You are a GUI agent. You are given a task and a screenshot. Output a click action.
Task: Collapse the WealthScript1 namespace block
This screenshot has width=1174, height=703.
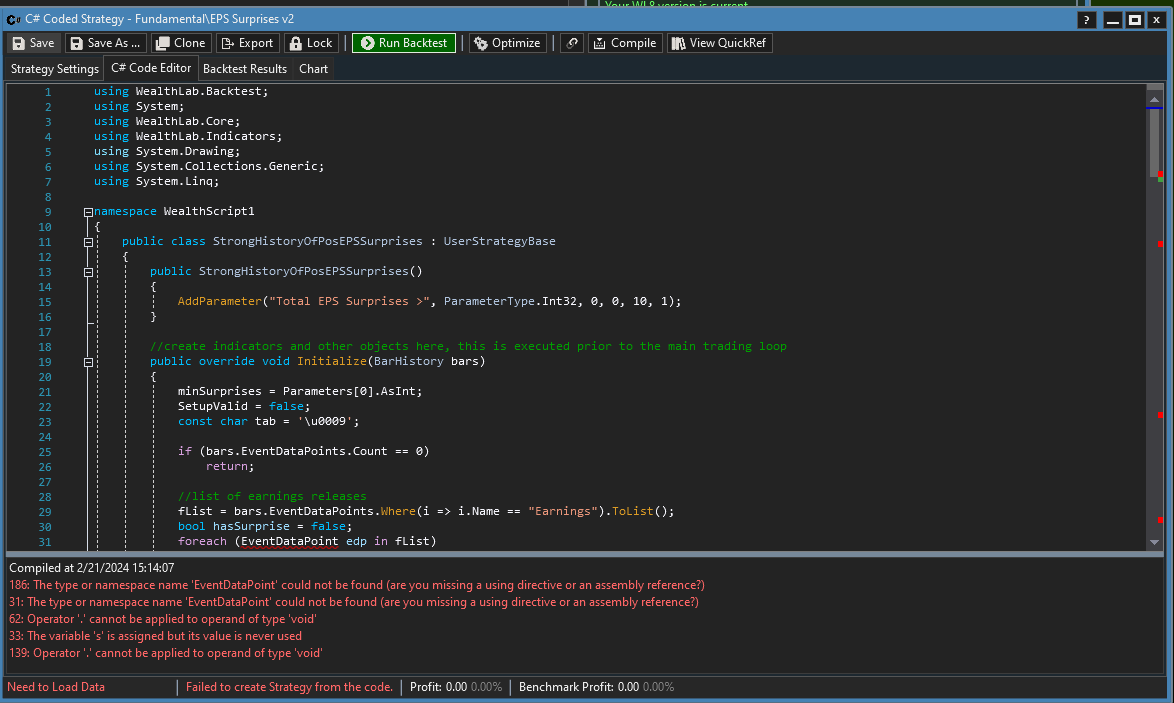(x=88, y=212)
